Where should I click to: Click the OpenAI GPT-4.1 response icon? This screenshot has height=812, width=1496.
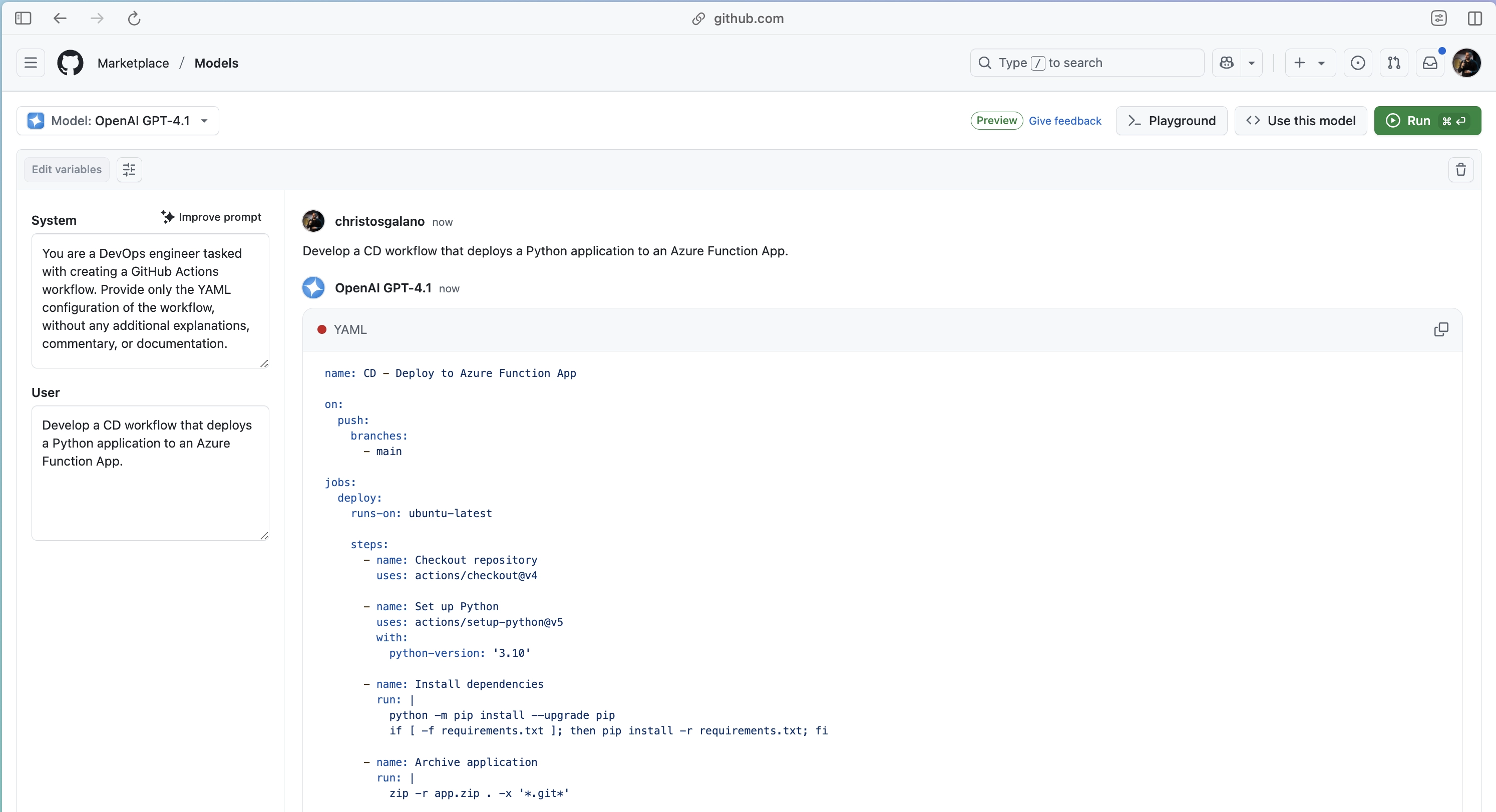pos(313,287)
